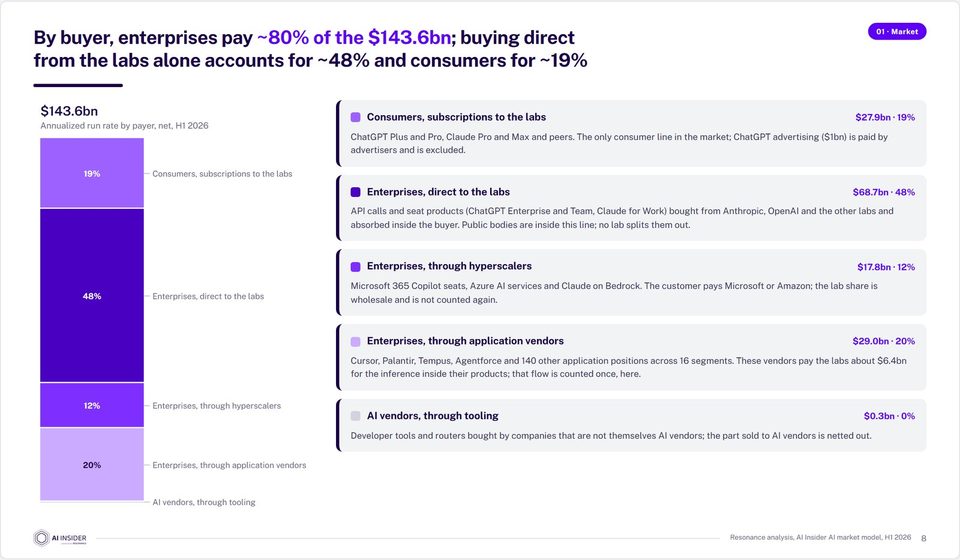Click the '01 · Market' section badge
The height and width of the screenshot is (560, 960).
pos(897,31)
